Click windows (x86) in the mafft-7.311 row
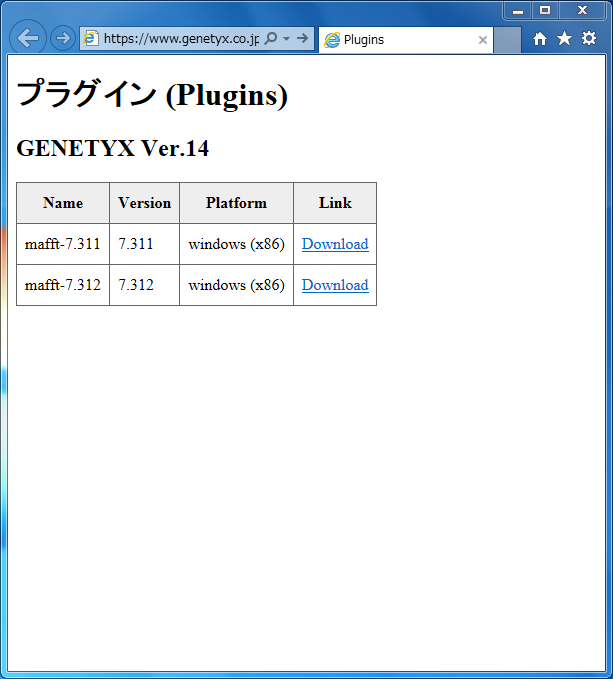Image resolution: width=613 pixels, height=679 pixels. [236, 244]
